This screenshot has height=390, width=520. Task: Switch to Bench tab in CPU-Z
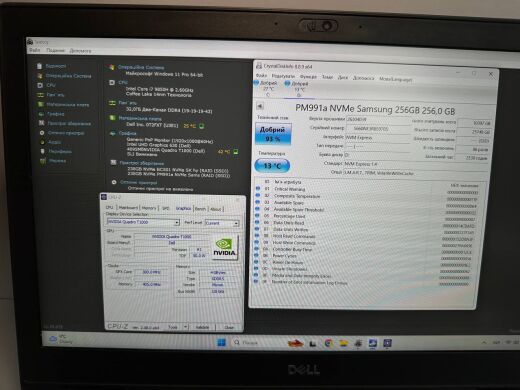click(200, 209)
